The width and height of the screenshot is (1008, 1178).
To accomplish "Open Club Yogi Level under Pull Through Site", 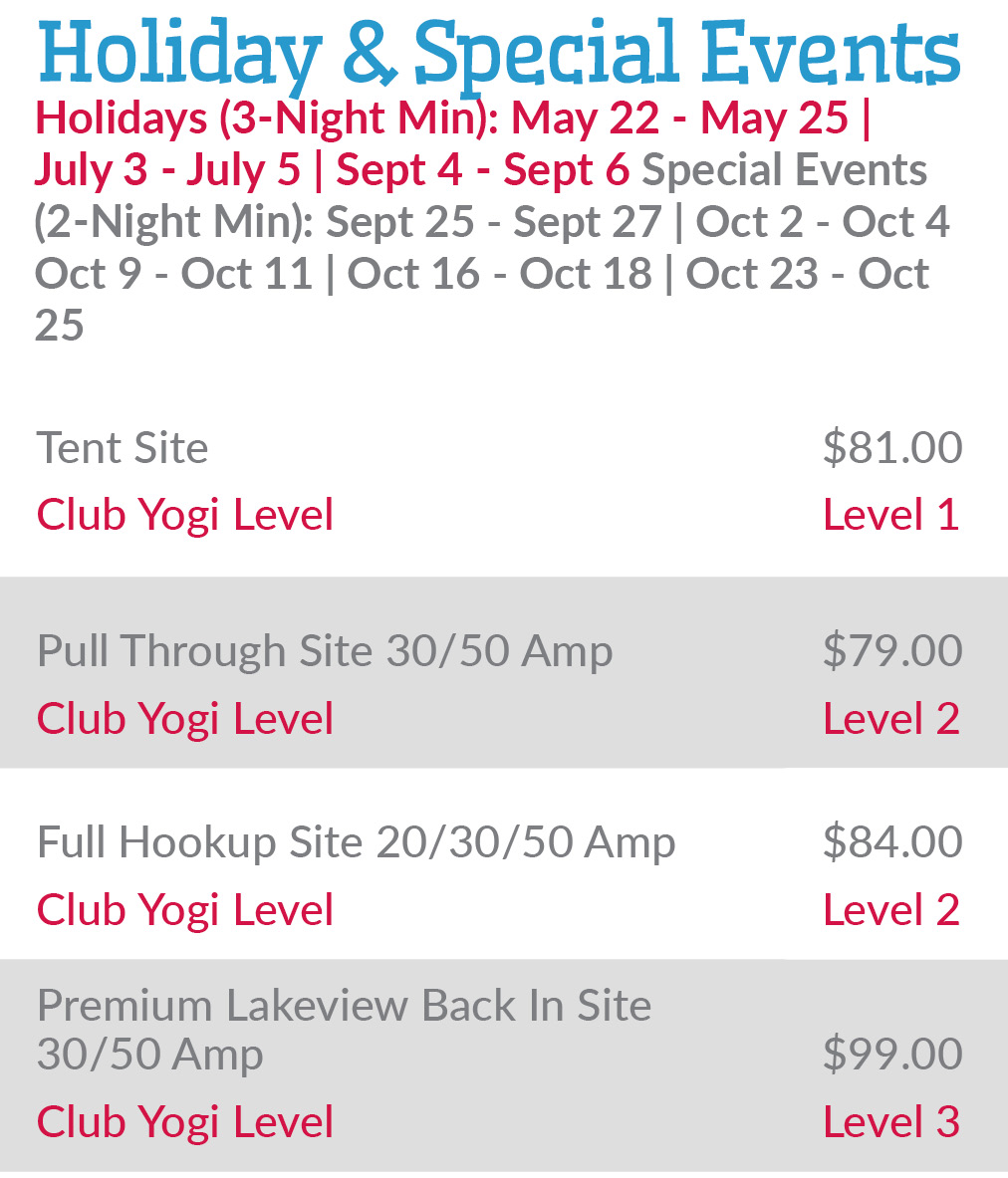I will tap(185, 719).
